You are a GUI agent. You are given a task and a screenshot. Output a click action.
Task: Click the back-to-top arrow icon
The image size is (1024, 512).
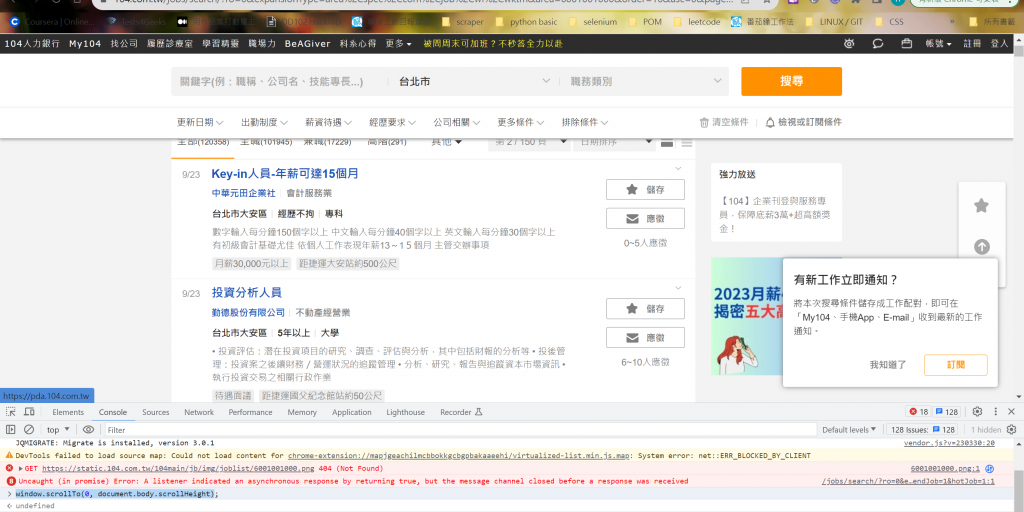981,247
